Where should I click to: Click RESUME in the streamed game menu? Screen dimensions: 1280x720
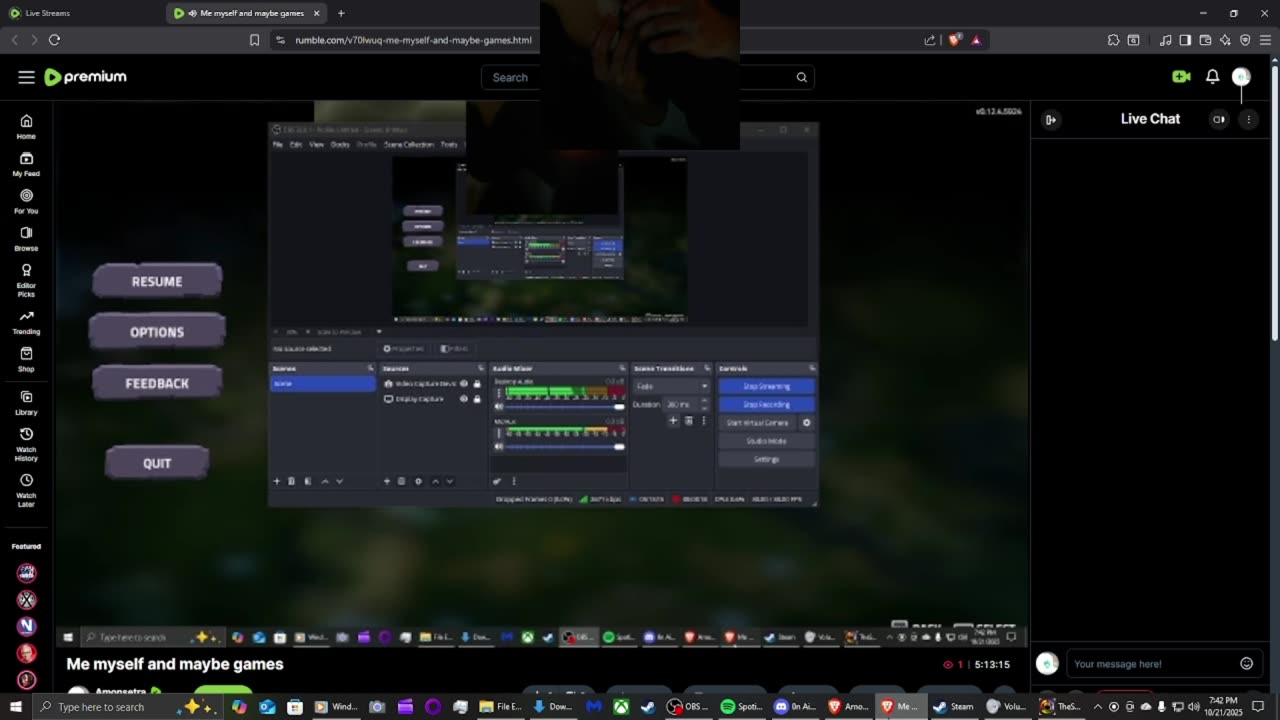(x=157, y=281)
